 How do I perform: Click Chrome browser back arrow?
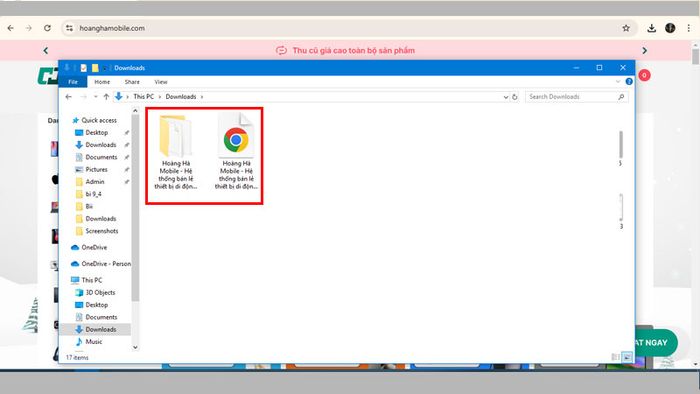click(10, 28)
